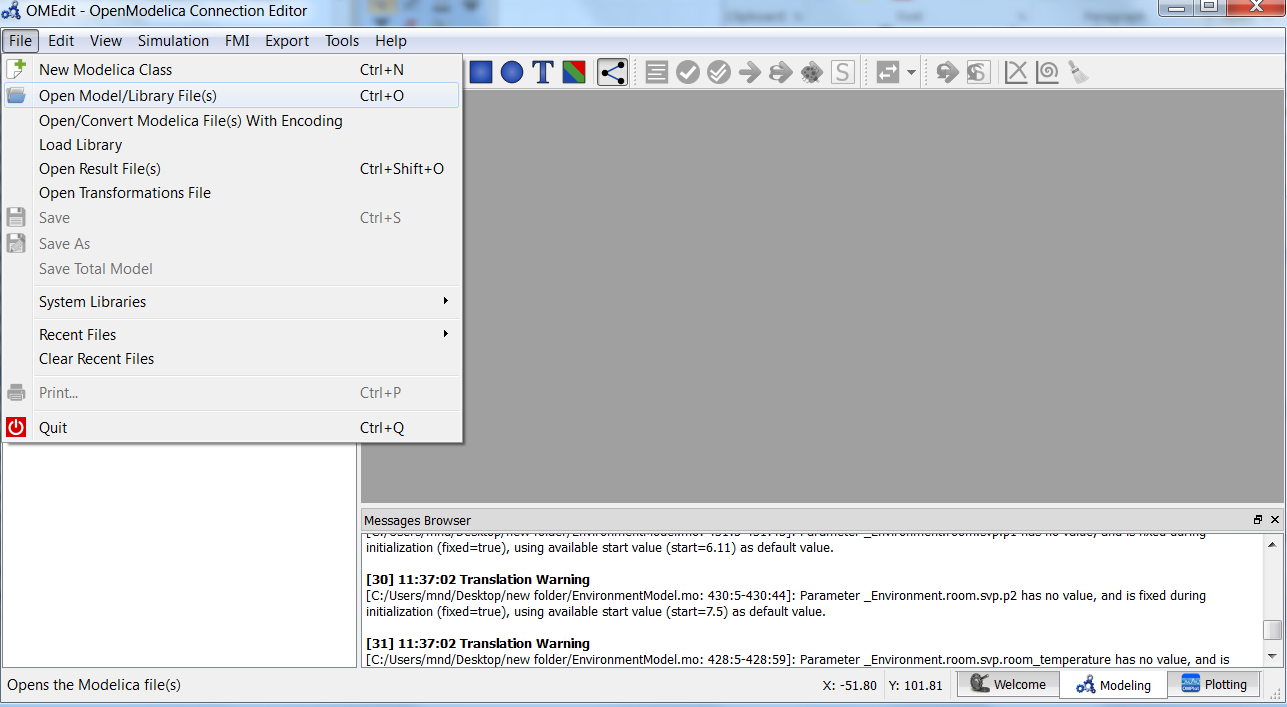Click Messages Browser scroll up arrow
The height and width of the screenshot is (707, 1287).
click(x=1272, y=544)
